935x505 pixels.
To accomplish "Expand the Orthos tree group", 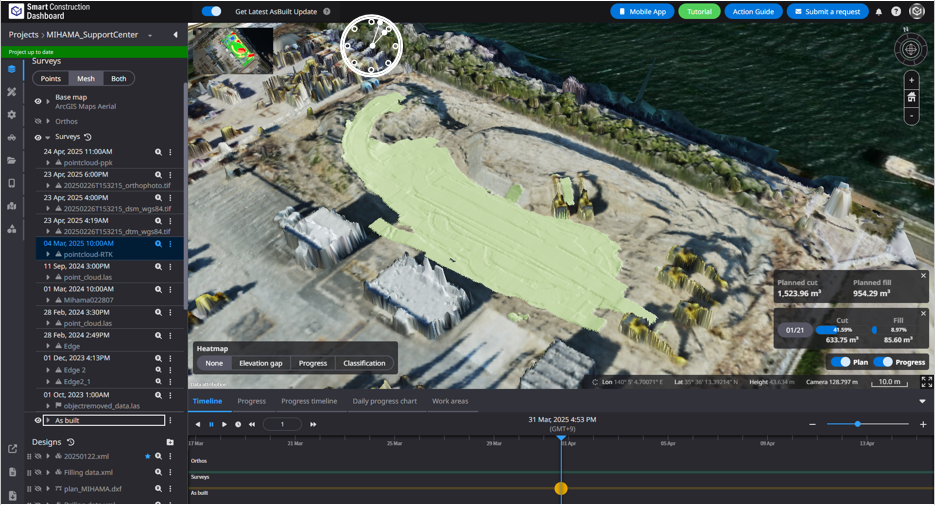I will [x=47, y=121].
